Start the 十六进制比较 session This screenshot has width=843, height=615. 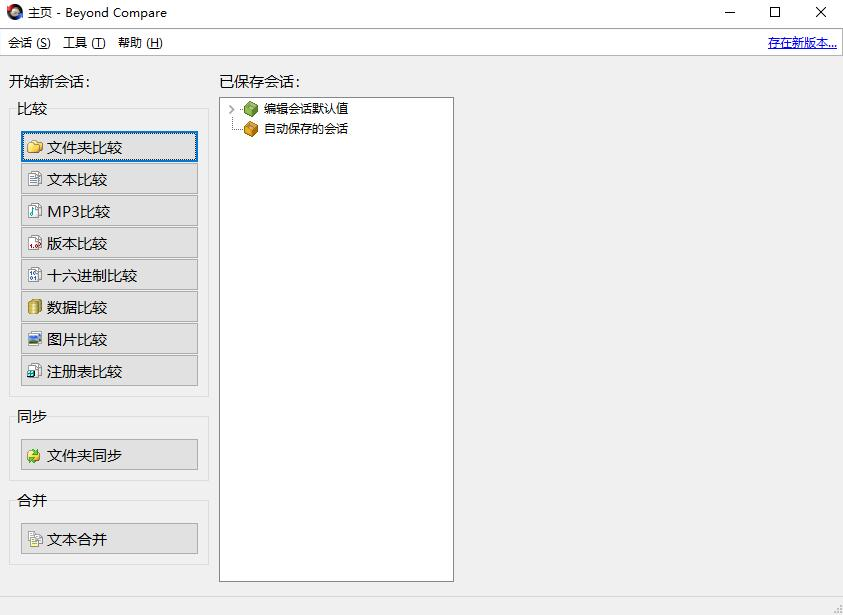[109, 275]
